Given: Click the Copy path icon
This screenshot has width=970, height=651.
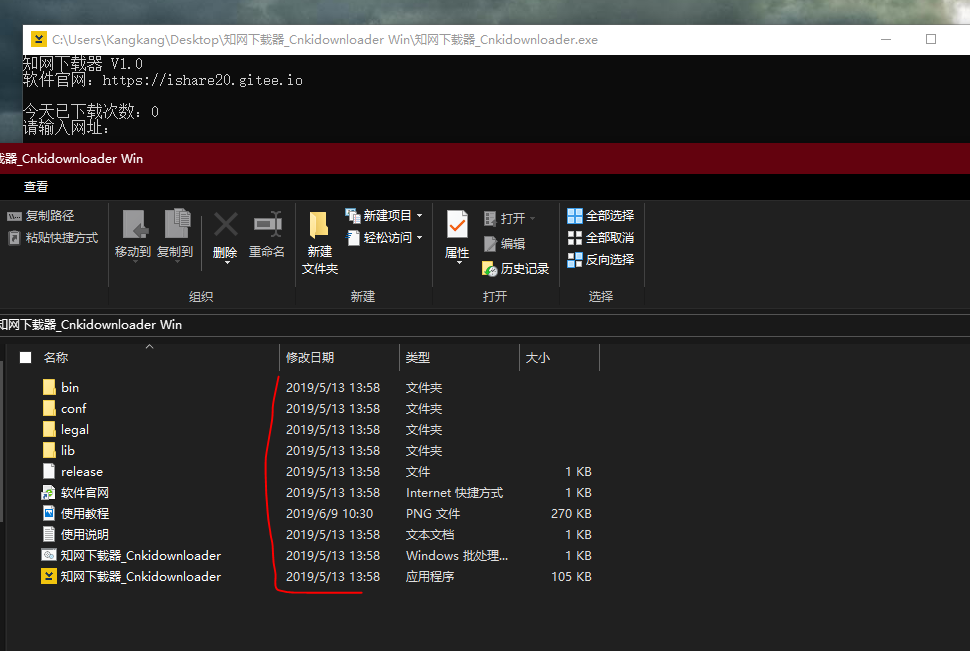Looking at the screenshot, I should (x=14, y=216).
